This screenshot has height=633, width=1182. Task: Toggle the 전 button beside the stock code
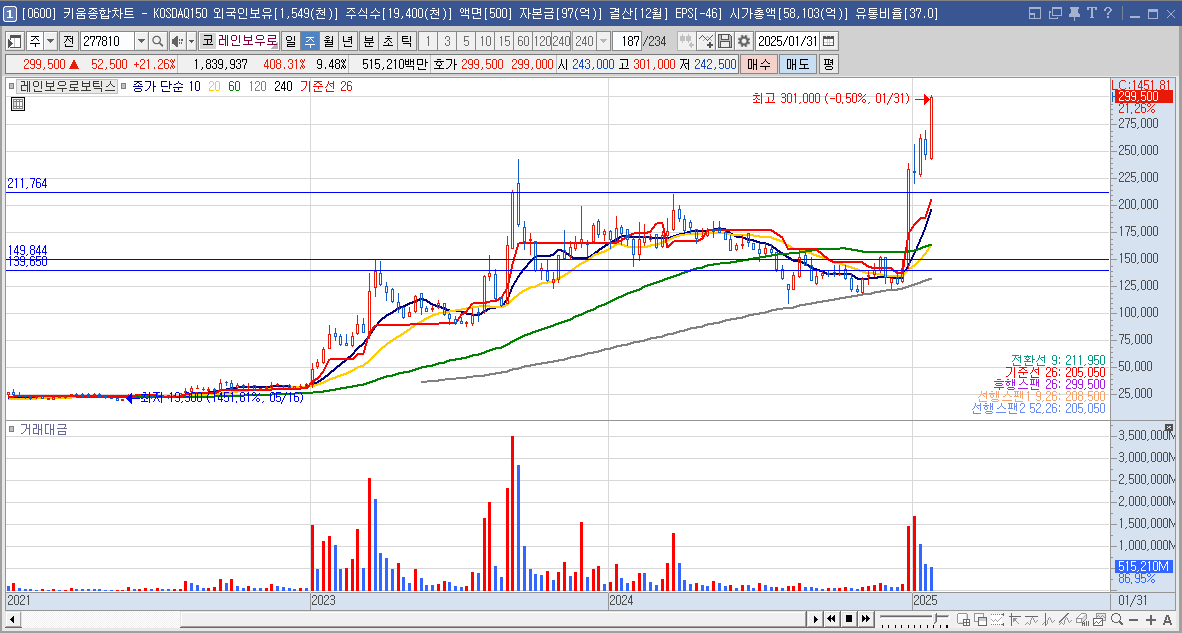click(x=69, y=41)
